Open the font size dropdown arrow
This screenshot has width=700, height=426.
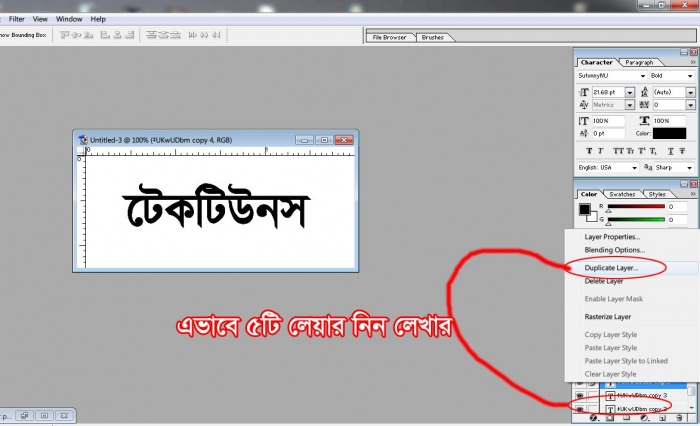[629, 92]
